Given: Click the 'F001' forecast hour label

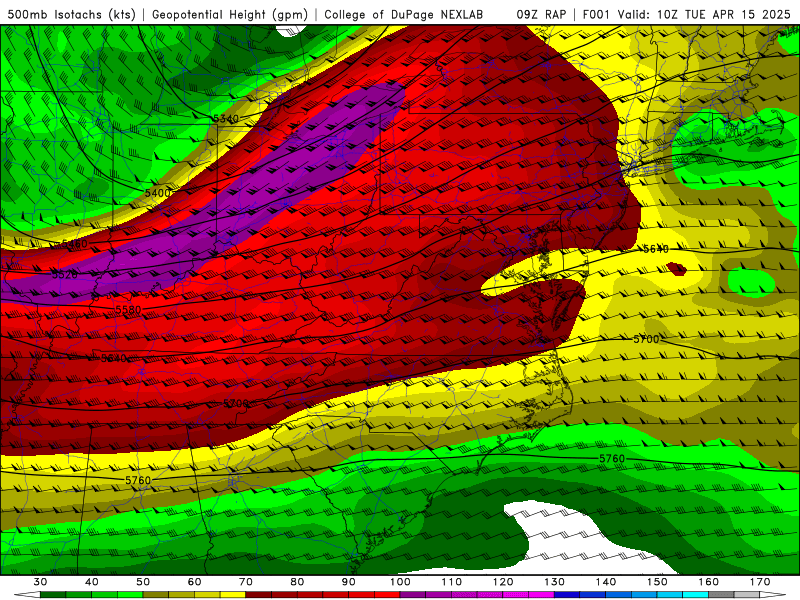Looking at the screenshot, I should pyautogui.click(x=597, y=15).
